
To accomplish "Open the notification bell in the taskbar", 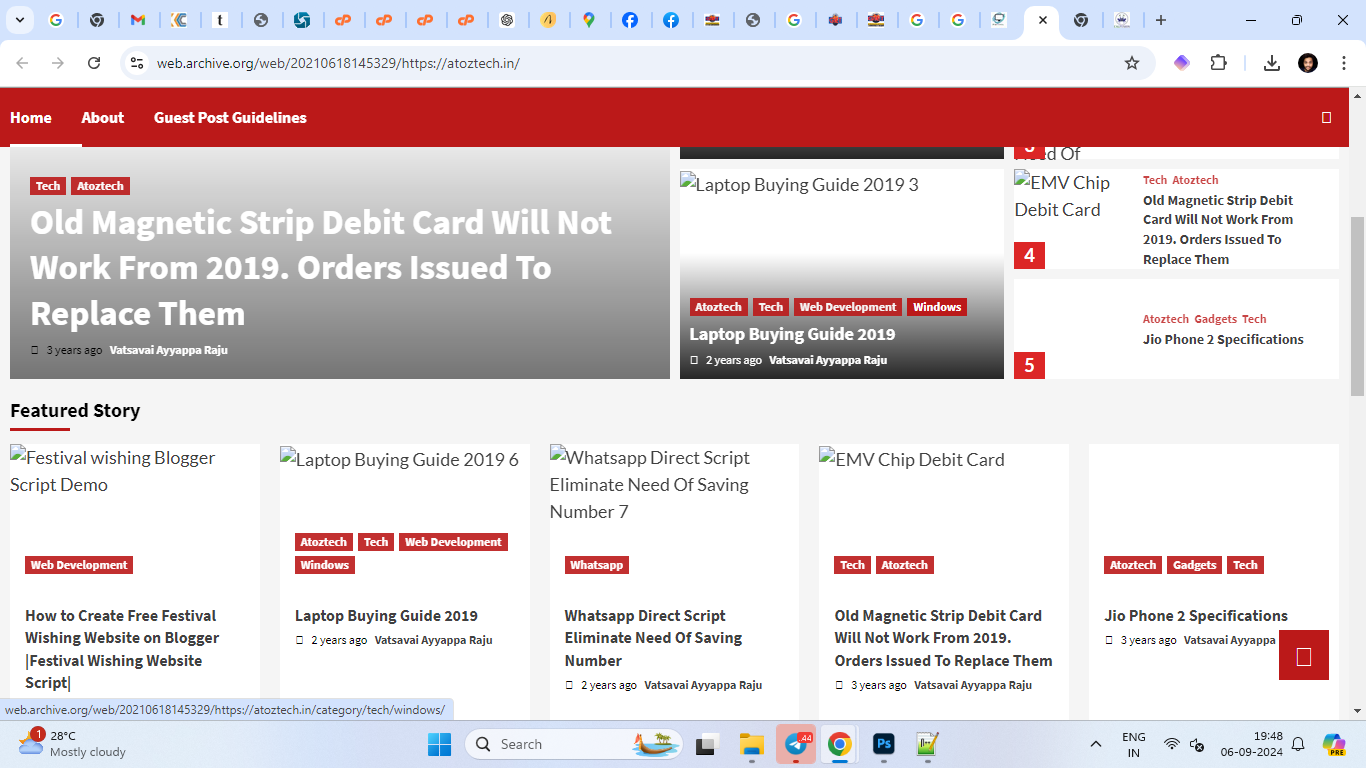I will pos(1298,744).
